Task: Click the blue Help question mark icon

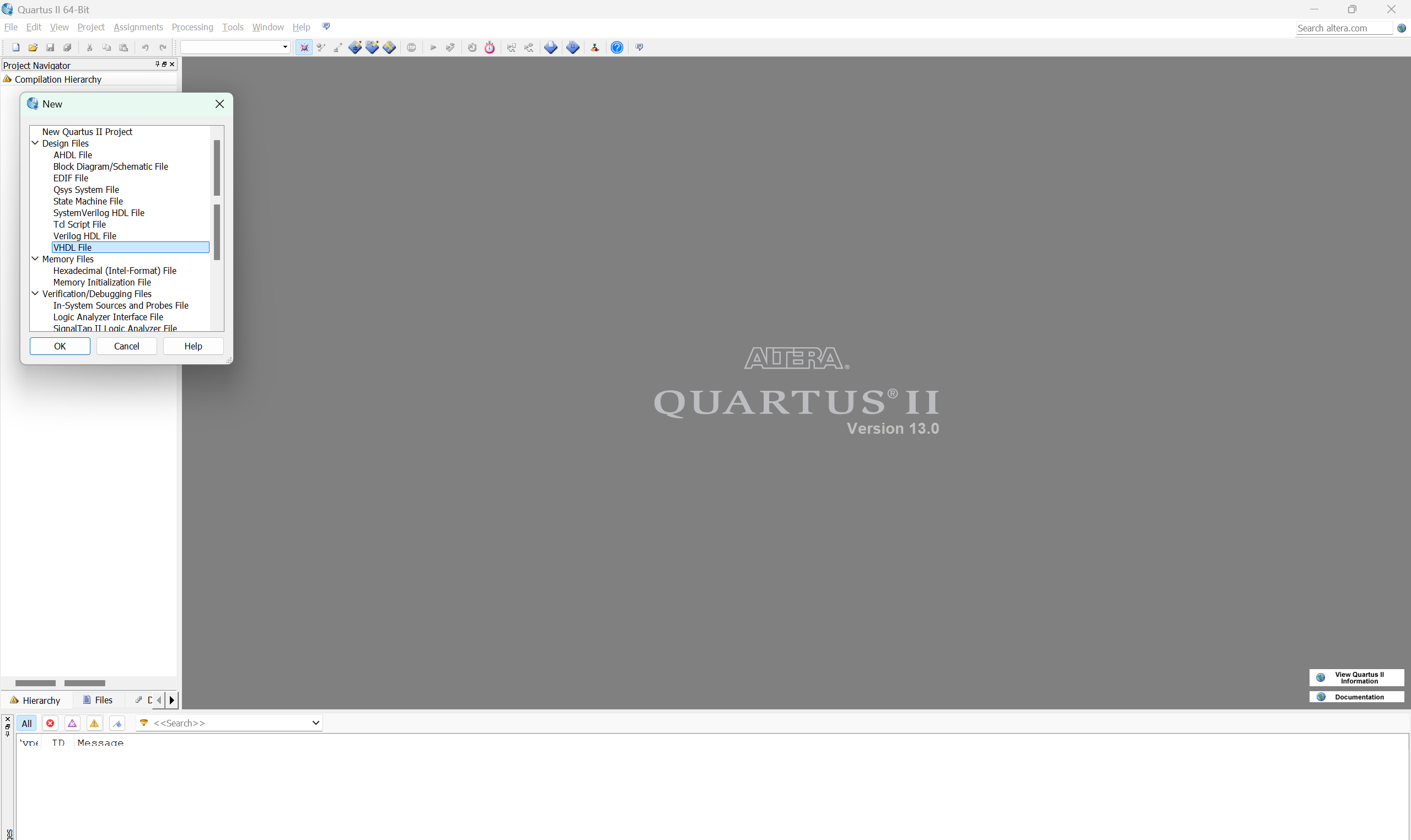Action: (x=617, y=47)
